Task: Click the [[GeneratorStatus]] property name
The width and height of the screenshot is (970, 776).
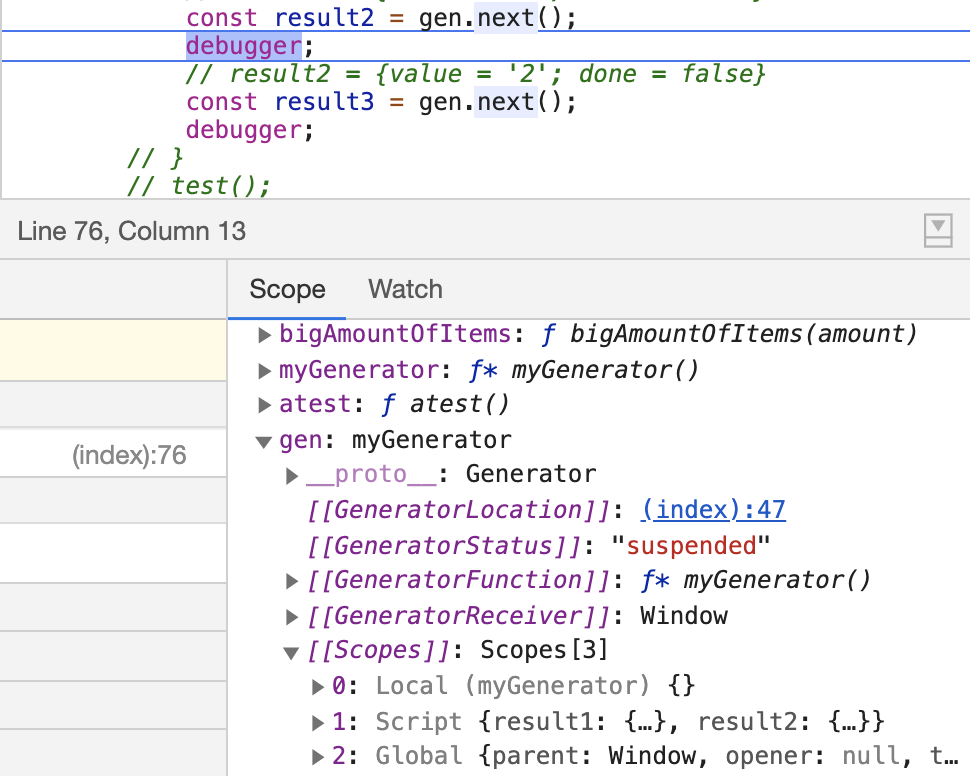Action: coord(445,546)
